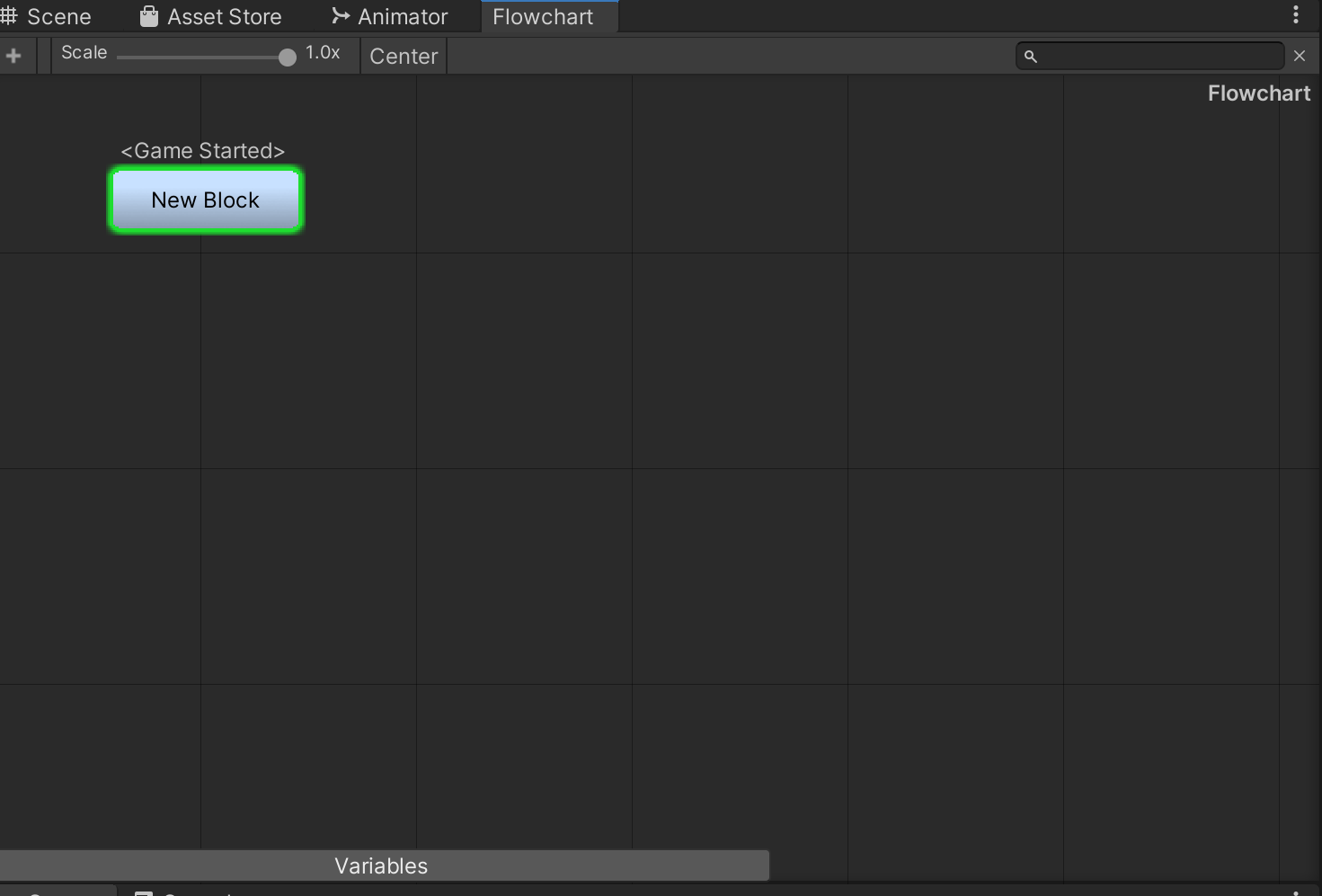The image size is (1322, 896).
Task: Click the Scale label
Action: pyautogui.click(x=84, y=53)
